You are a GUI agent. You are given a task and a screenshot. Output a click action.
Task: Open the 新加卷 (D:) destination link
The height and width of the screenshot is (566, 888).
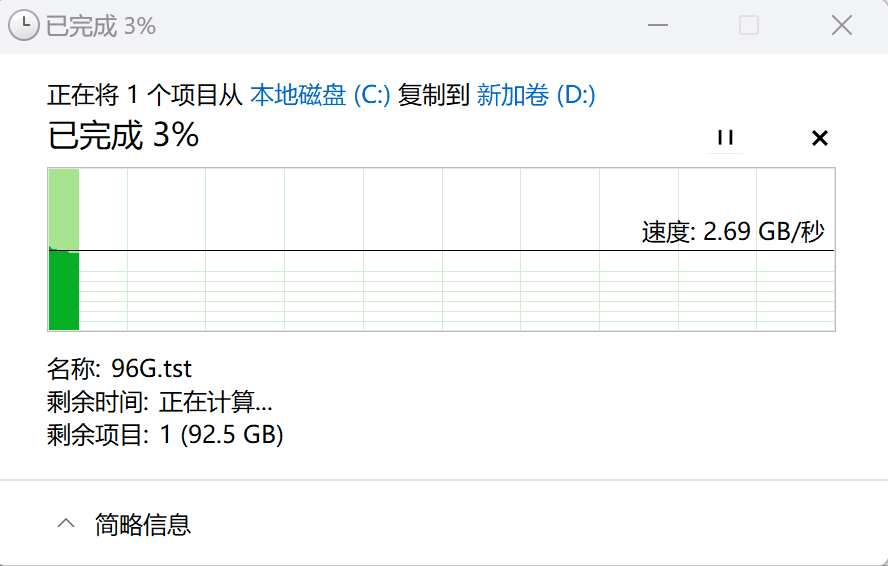point(536,95)
